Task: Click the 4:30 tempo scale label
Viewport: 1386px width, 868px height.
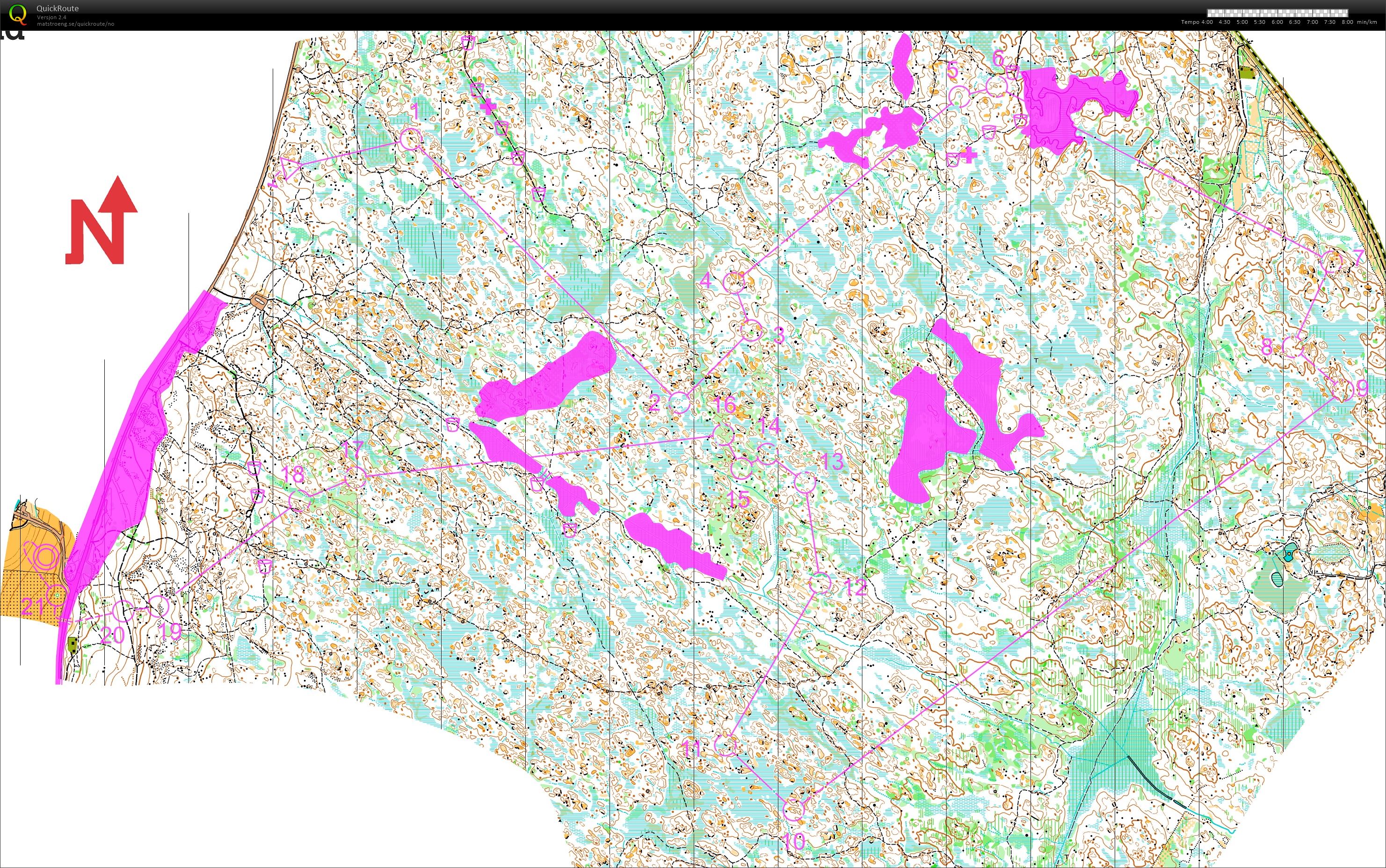Action: pyautogui.click(x=1224, y=22)
